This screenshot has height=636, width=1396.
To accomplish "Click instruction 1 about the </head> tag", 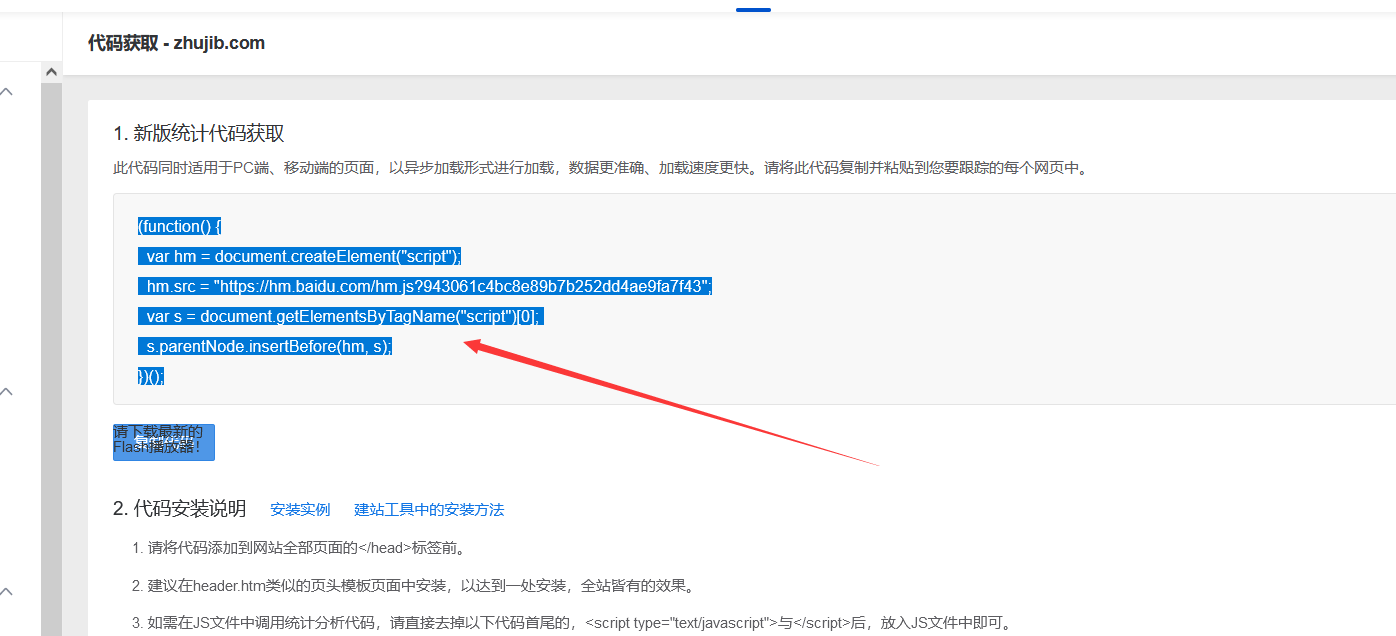I will (x=298, y=548).
